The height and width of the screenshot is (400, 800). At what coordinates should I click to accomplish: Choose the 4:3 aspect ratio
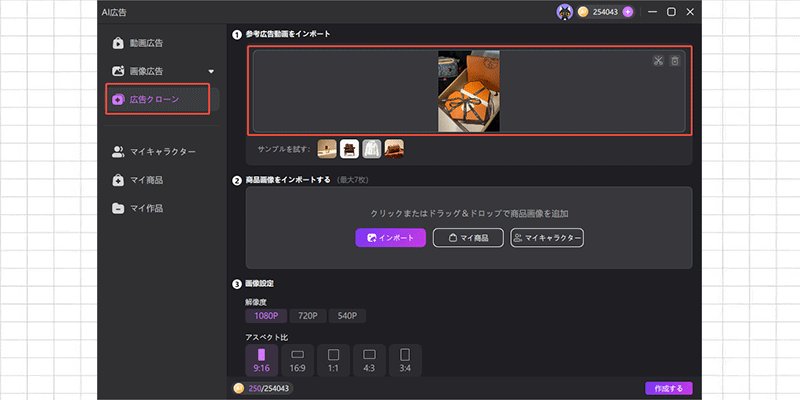tap(369, 360)
